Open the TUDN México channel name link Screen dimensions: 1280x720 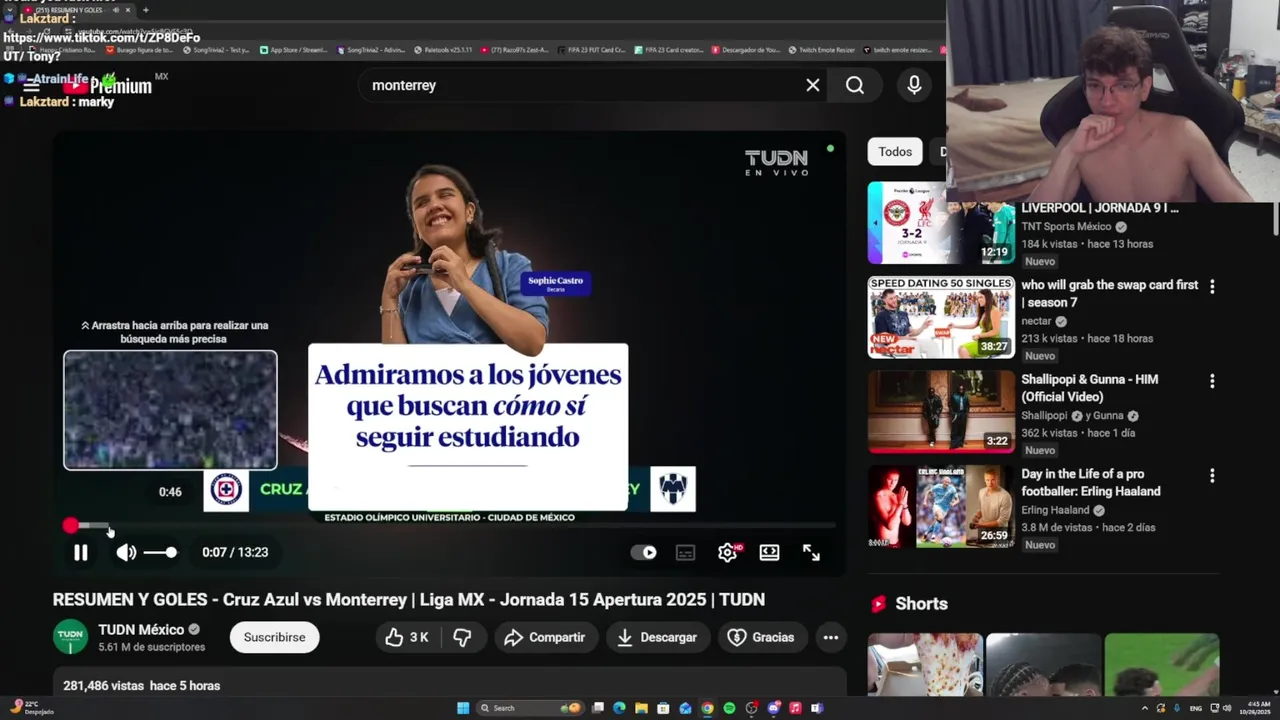pos(141,629)
